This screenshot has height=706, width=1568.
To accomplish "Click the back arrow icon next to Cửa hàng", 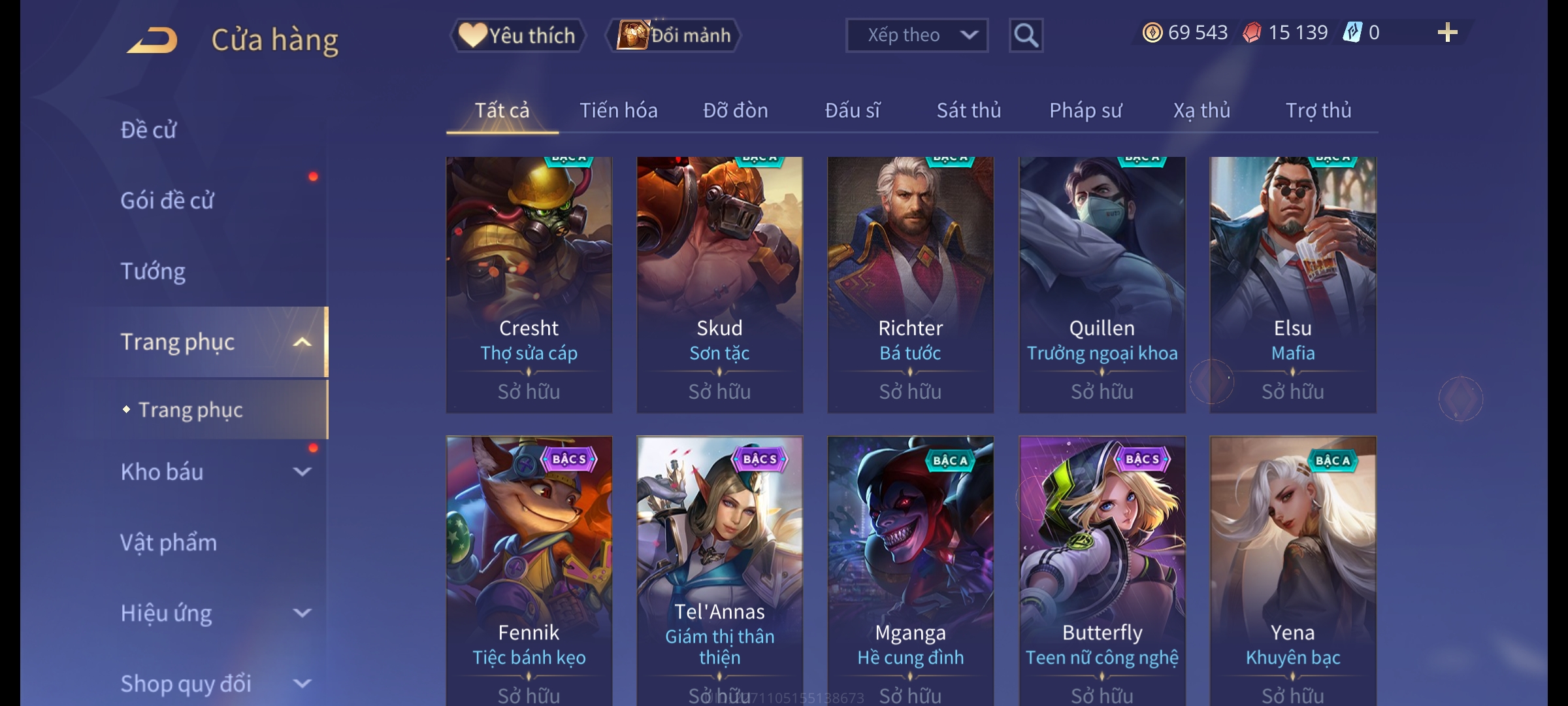I will click(152, 40).
